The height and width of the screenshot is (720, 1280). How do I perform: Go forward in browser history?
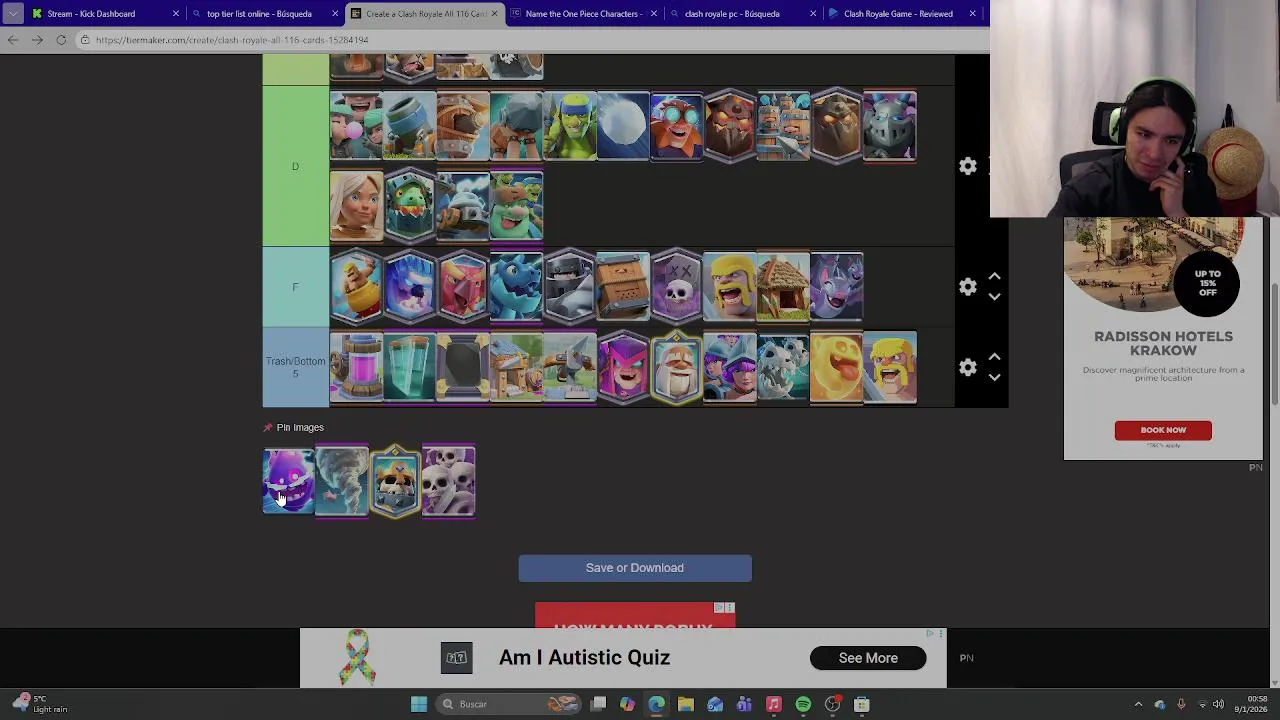(x=37, y=40)
